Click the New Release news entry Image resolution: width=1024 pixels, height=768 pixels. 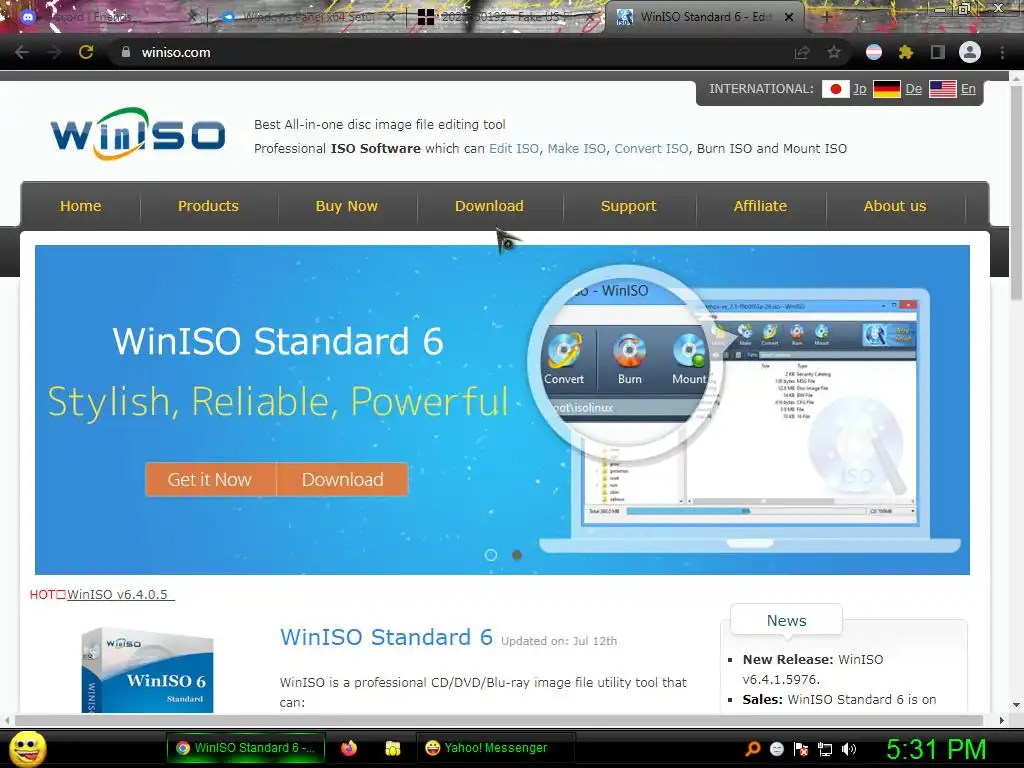(812, 669)
